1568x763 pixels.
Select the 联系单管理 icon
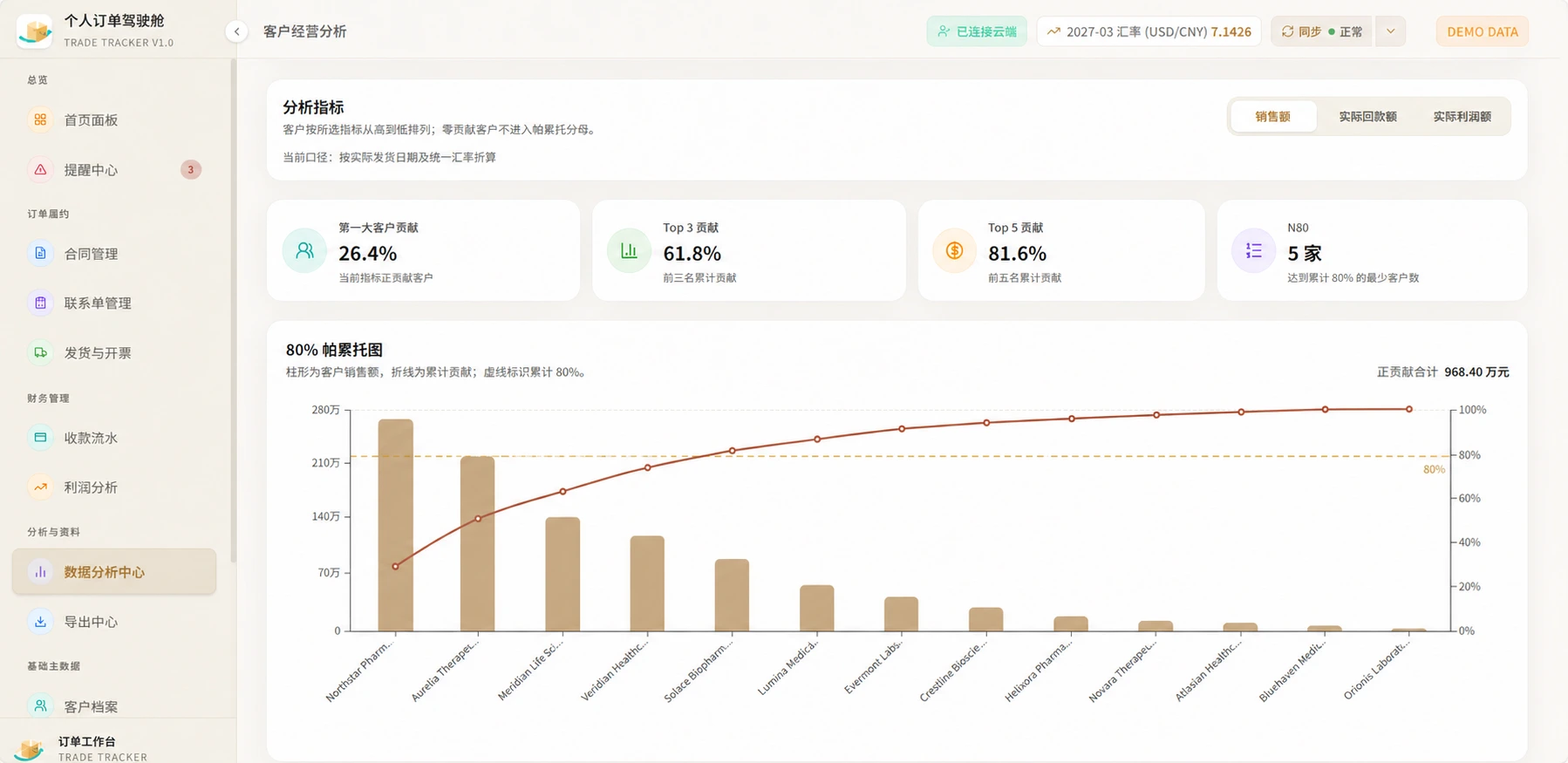40,303
